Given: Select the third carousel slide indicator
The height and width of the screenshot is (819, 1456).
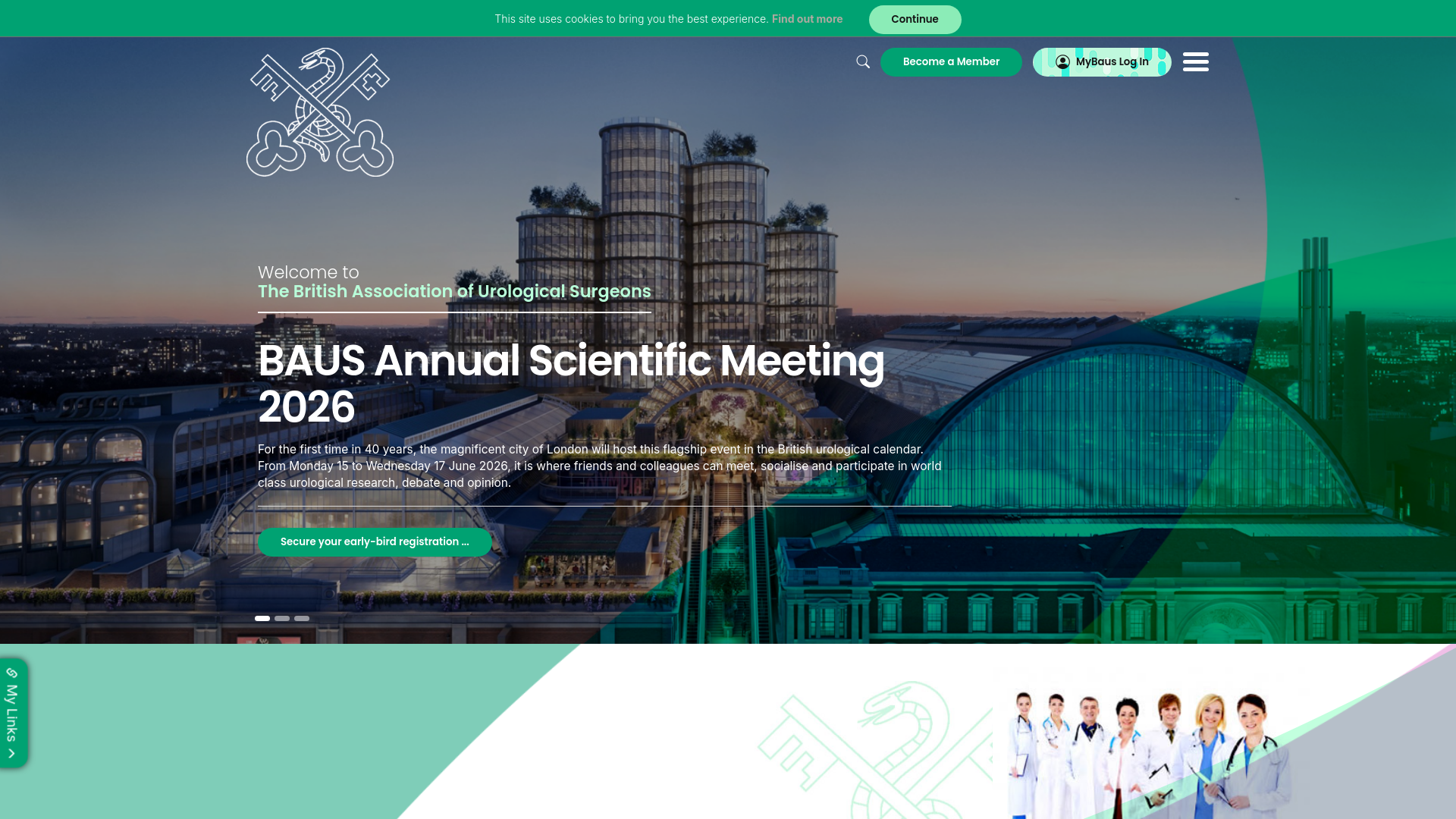Looking at the screenshot, I should point(302,619).
